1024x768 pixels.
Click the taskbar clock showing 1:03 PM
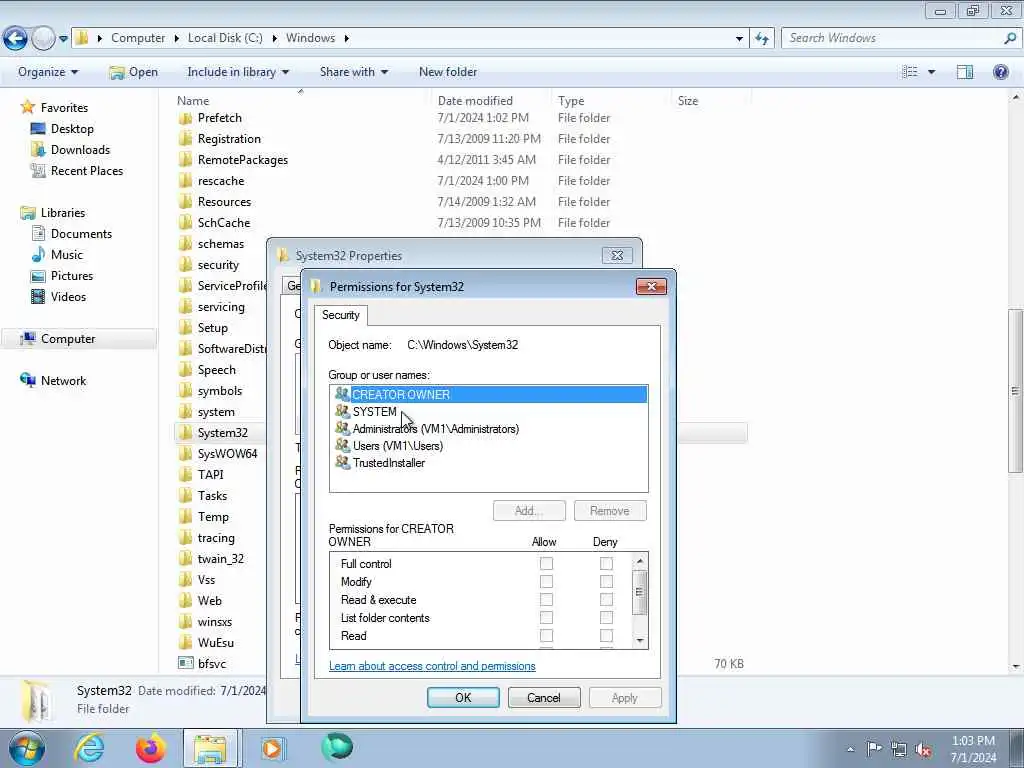973,749
